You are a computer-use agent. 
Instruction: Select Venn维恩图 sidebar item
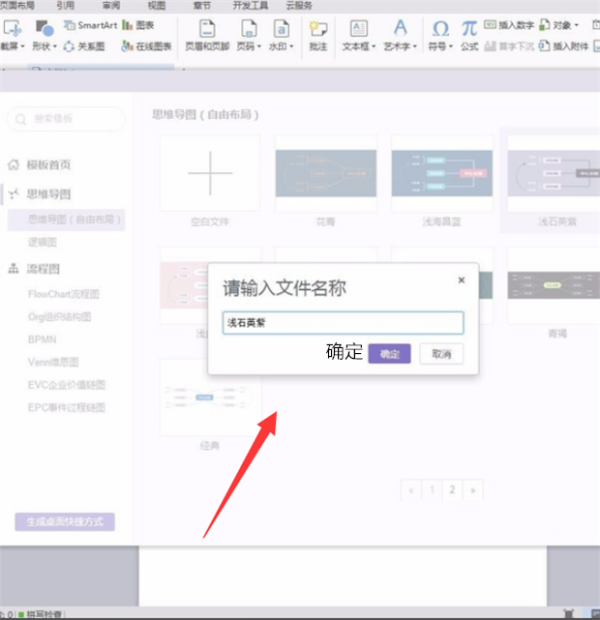[53, 362]
